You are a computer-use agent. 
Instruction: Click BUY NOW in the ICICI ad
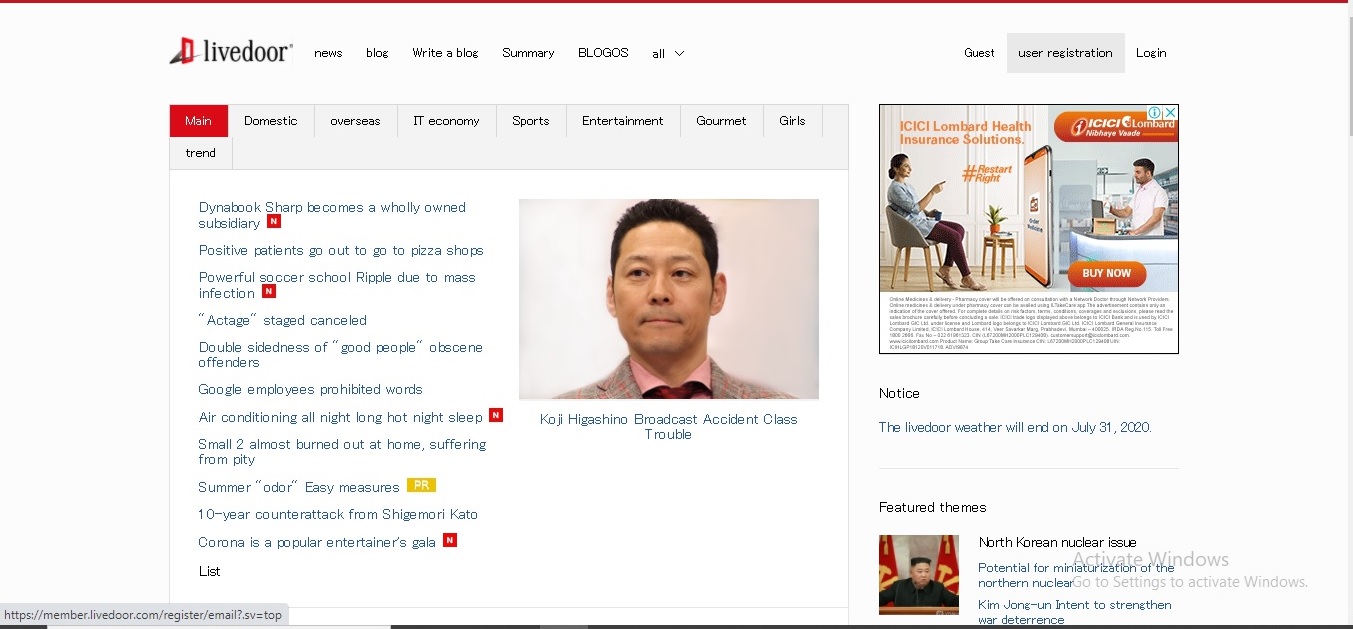point(1106,273)
